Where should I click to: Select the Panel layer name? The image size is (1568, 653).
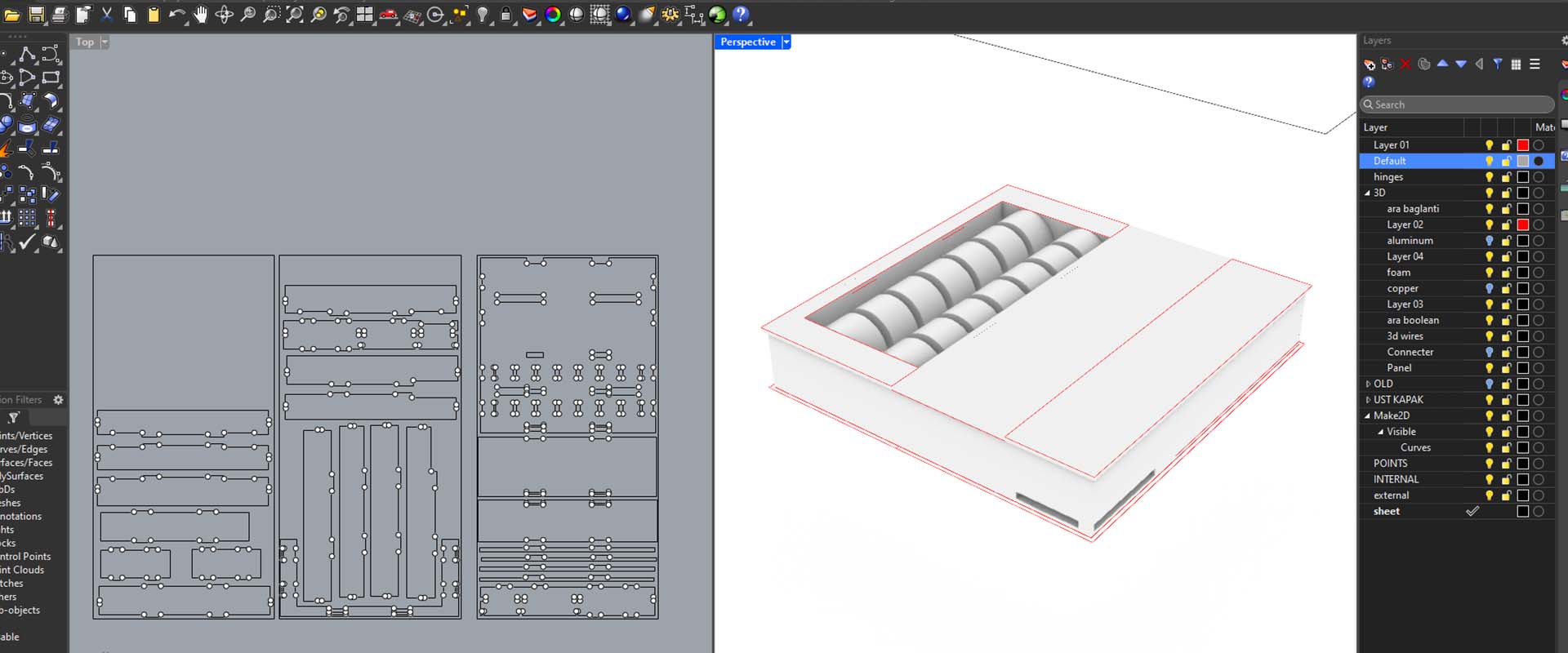[x=1399, y=368]
